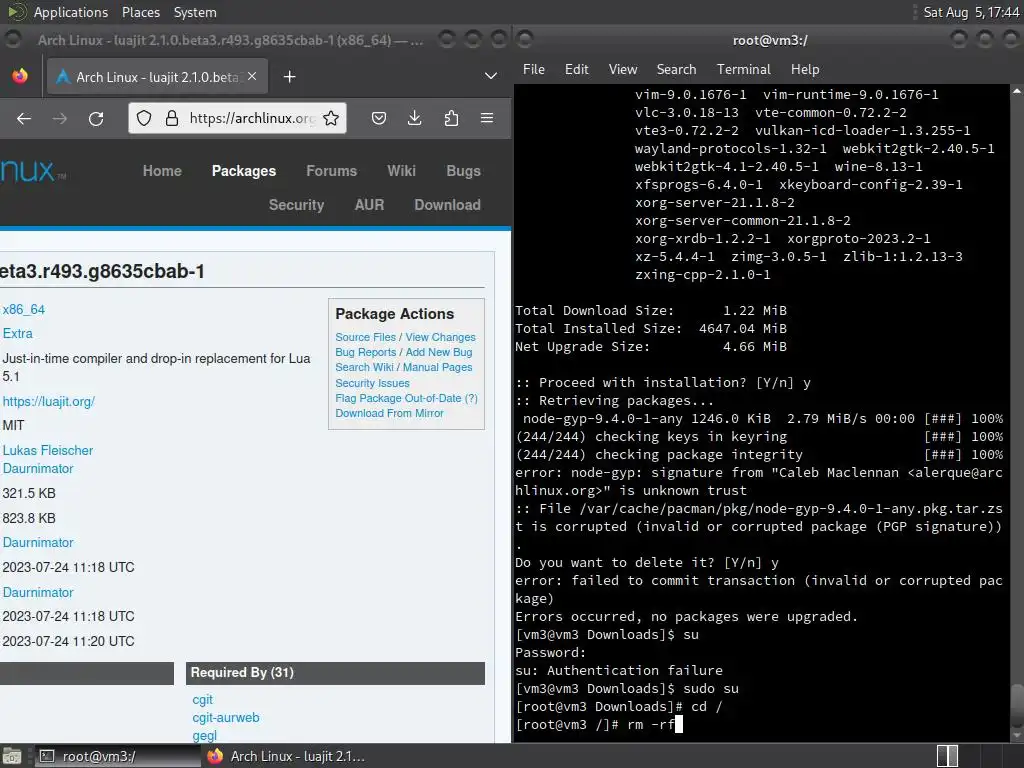Open the Download nav link

pos(447,205)
